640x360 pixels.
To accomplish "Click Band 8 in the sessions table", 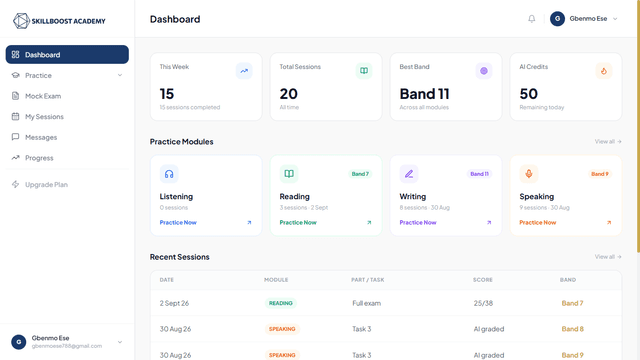I will (573, 329).
